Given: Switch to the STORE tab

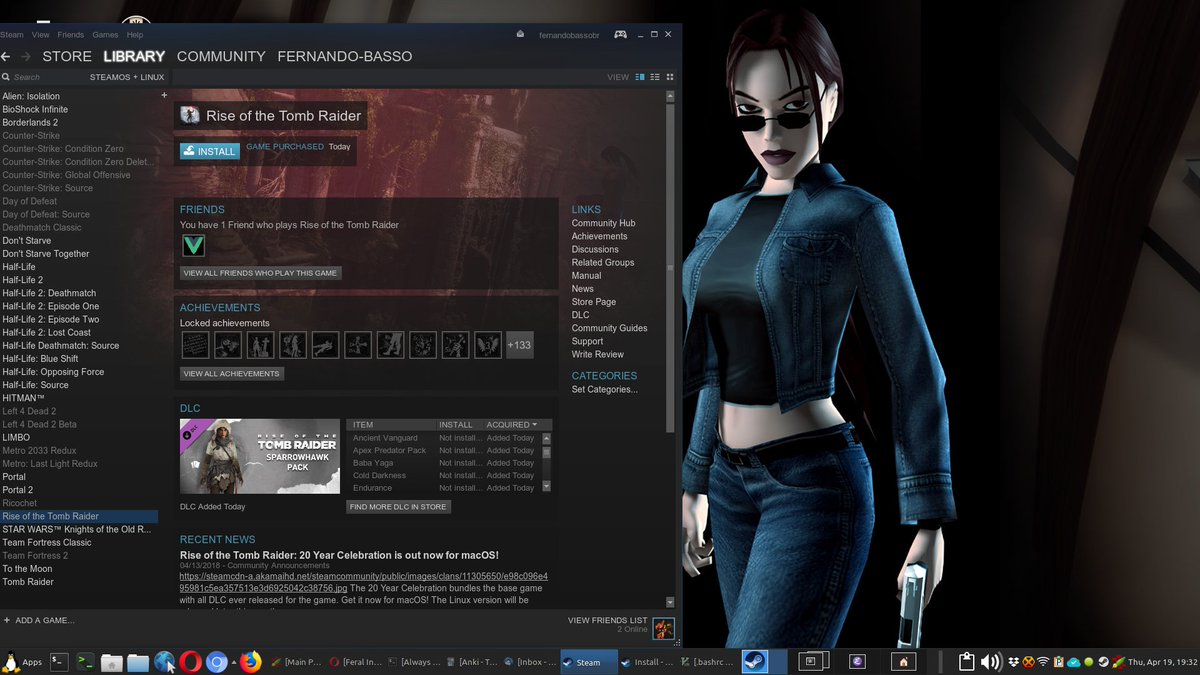Looking at the screenshot, I should tap(67, 56).
